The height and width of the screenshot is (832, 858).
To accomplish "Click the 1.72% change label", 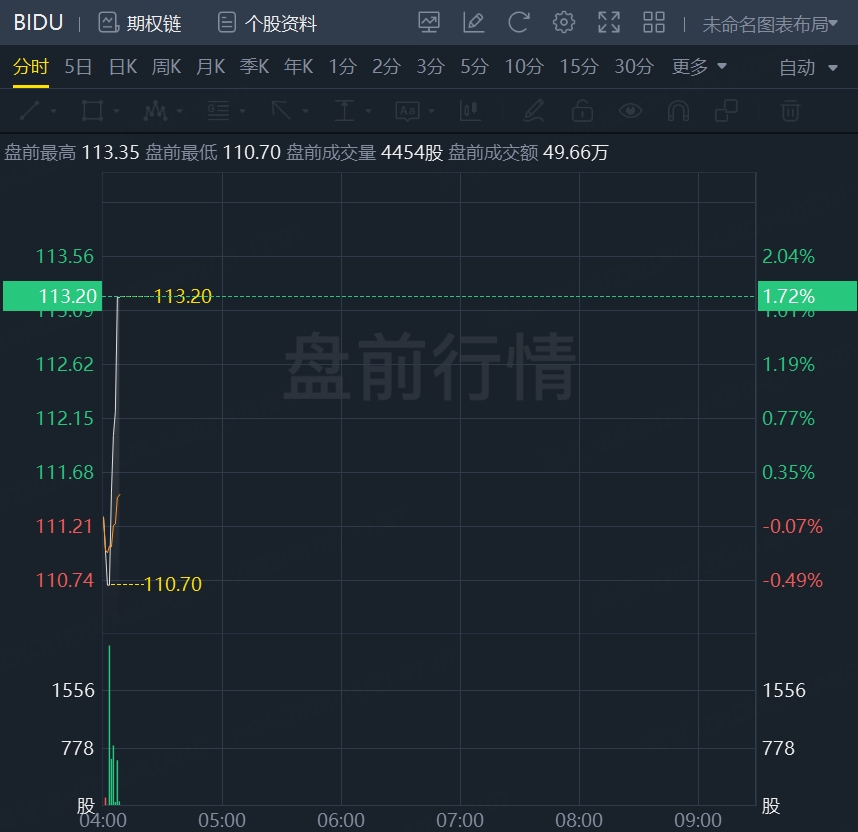I will (x=807, y=296).
